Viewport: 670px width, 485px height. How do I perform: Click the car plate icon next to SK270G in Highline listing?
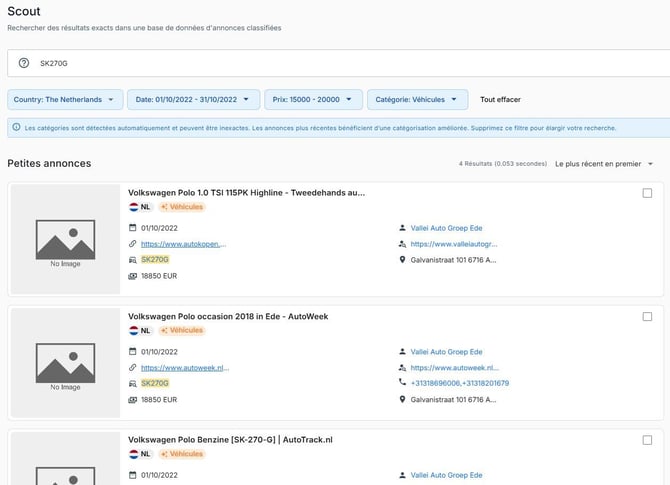133,260
